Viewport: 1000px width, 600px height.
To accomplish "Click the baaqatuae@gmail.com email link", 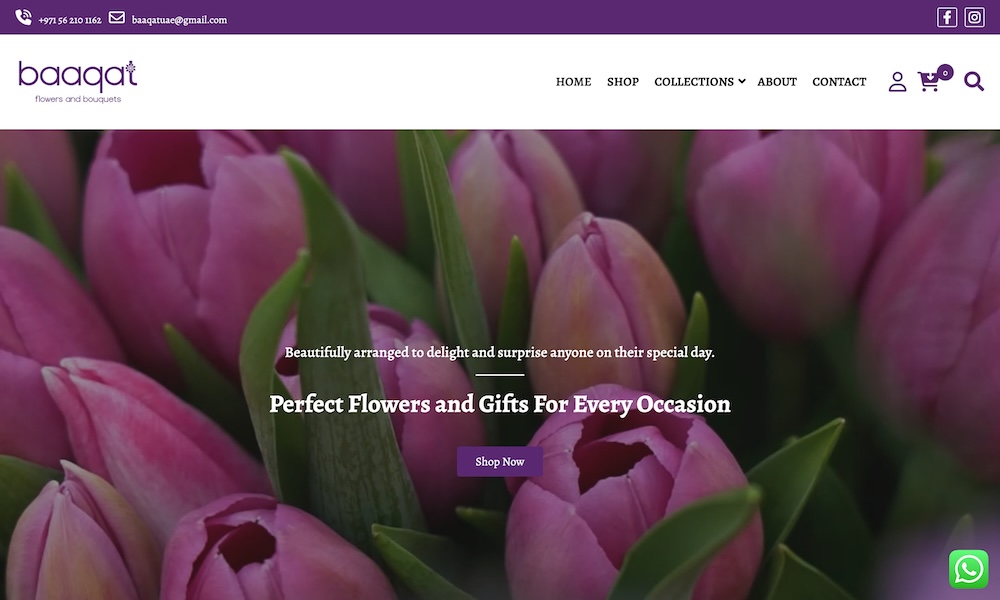I will pyautogui.click(x=179, y=20).
